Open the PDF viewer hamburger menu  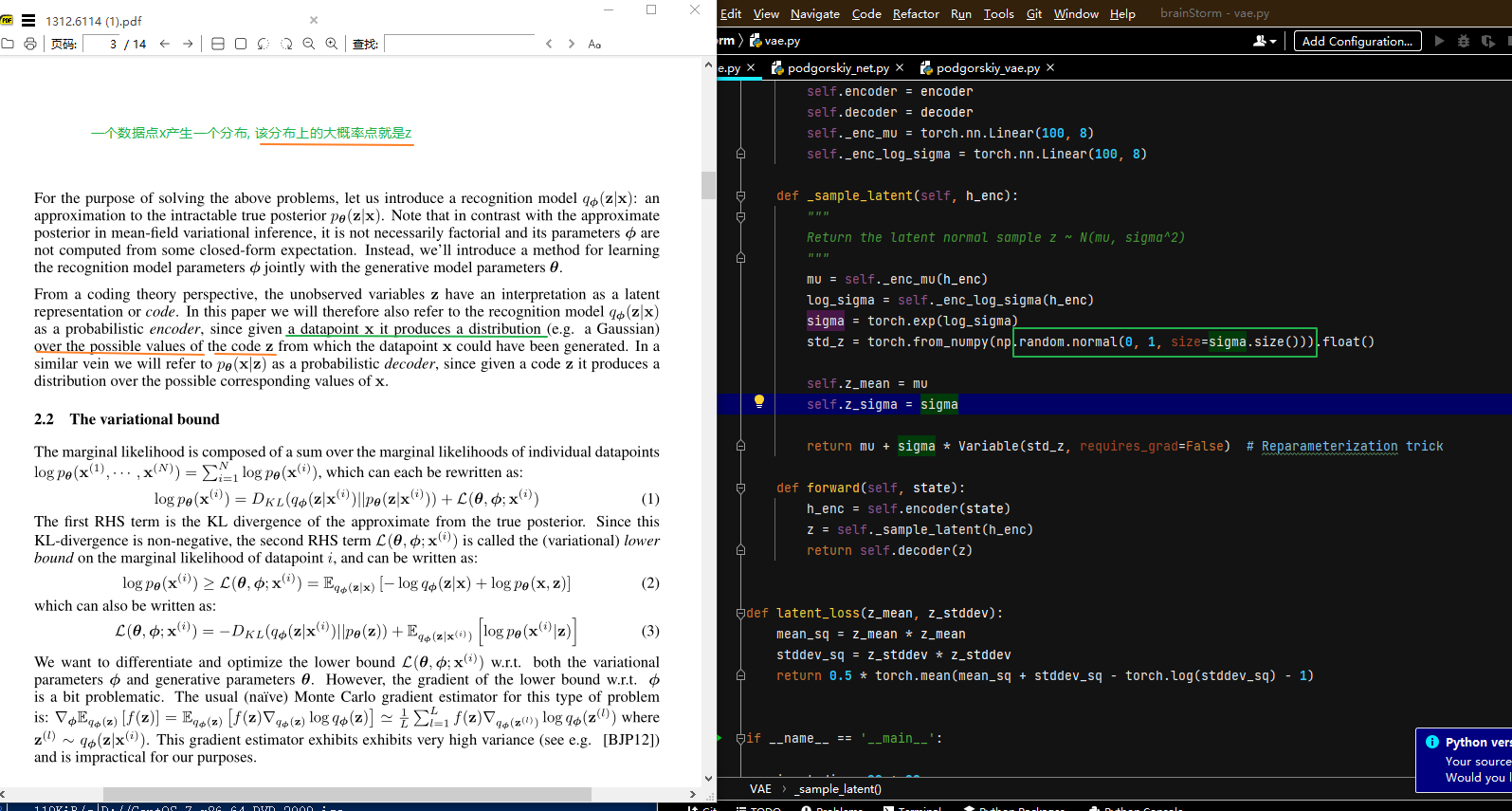(28, 20)
